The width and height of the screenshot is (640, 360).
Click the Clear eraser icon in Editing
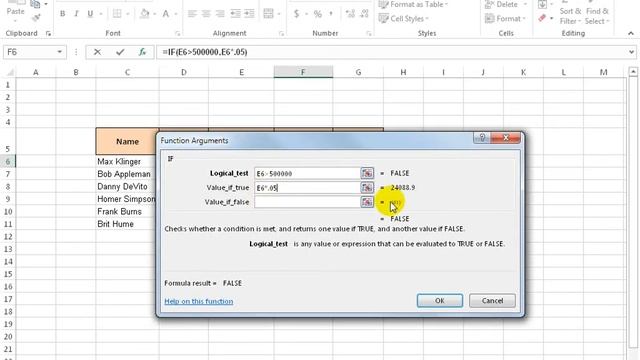542,18
